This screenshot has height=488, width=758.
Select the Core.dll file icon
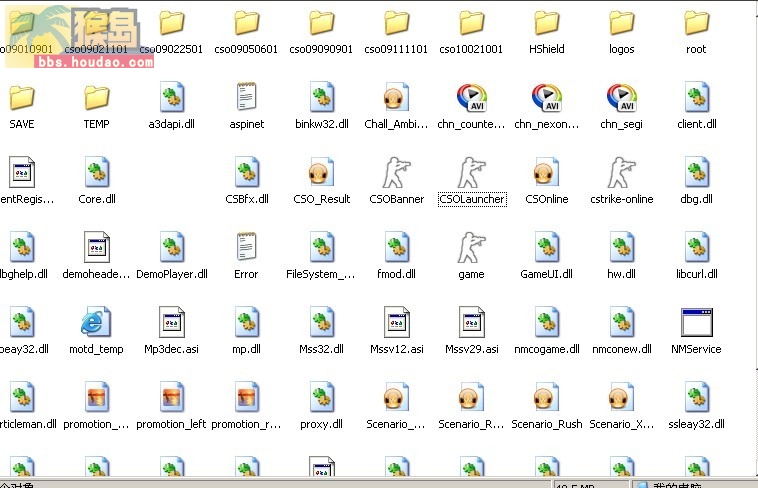[97, 173]
